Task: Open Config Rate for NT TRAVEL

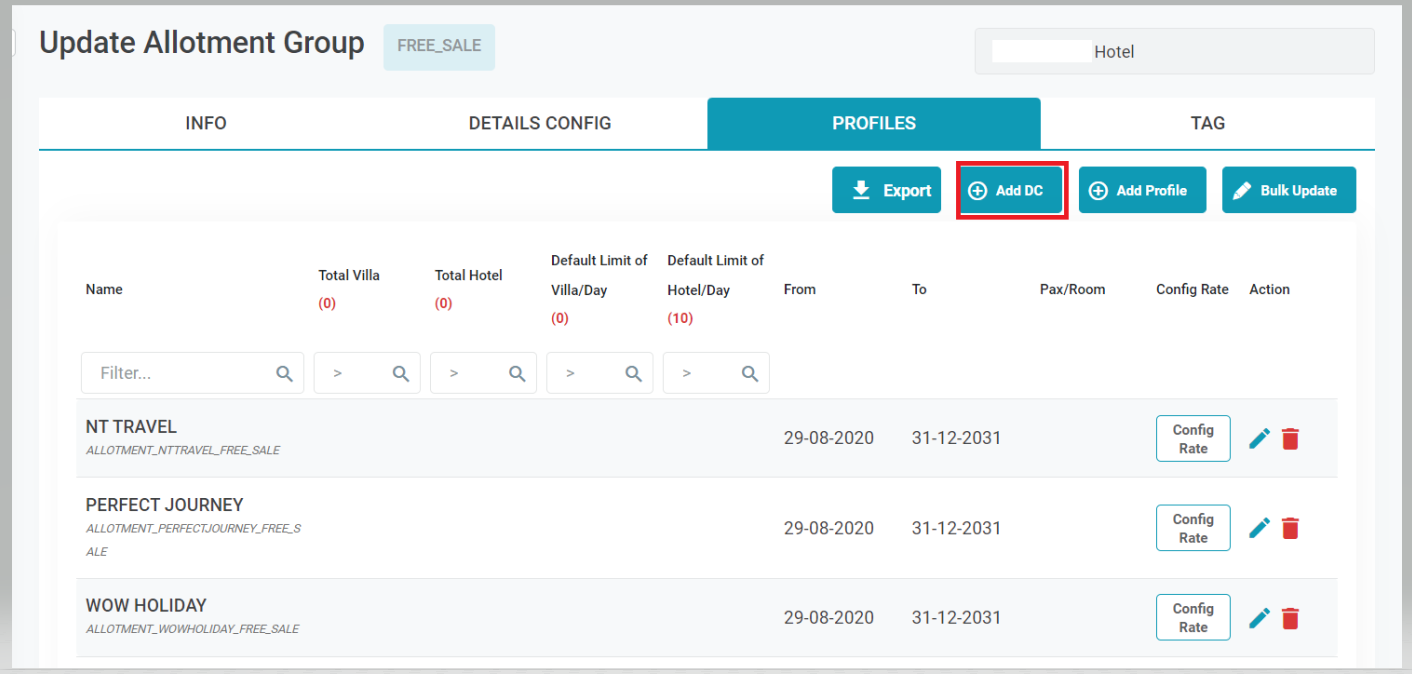Action: pos(1192,438)
